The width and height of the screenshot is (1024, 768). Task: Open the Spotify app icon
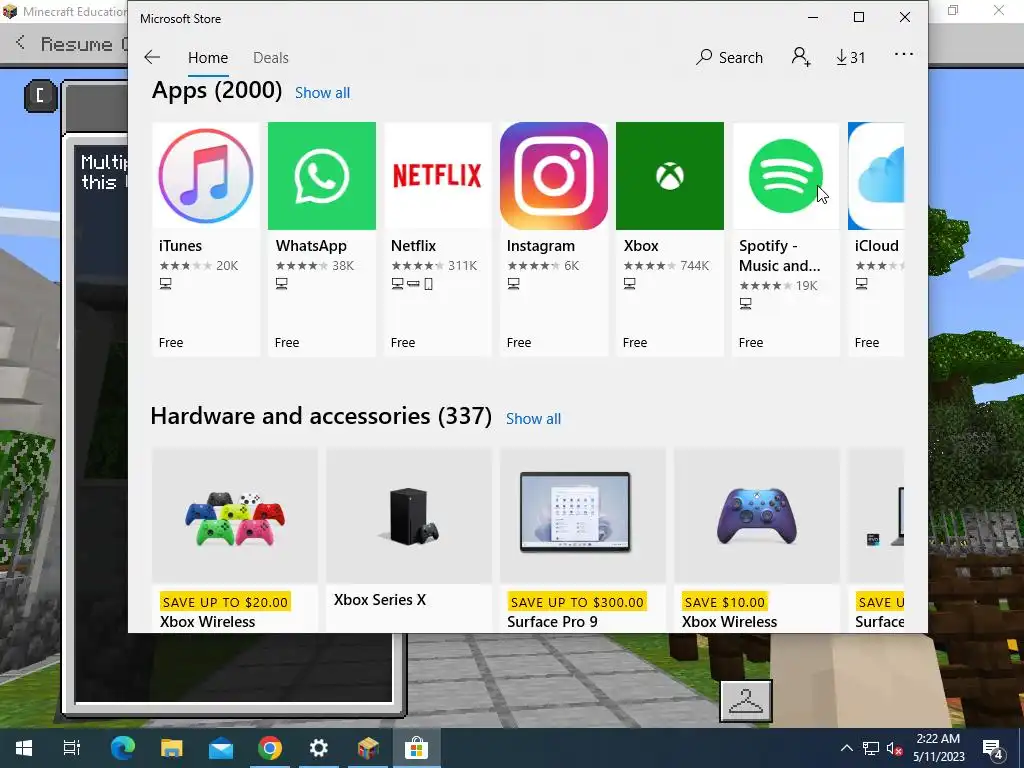(x=786, y=176)
